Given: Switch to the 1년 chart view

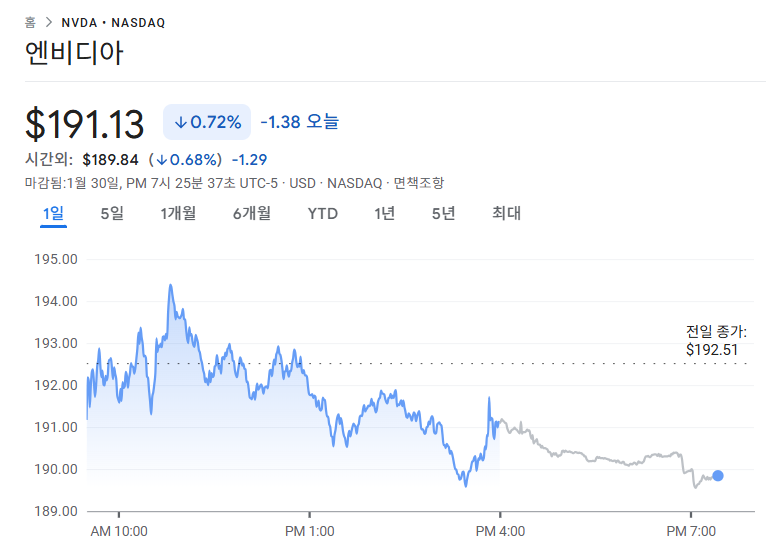Looking at the screenshot, I should click(384, 213).
